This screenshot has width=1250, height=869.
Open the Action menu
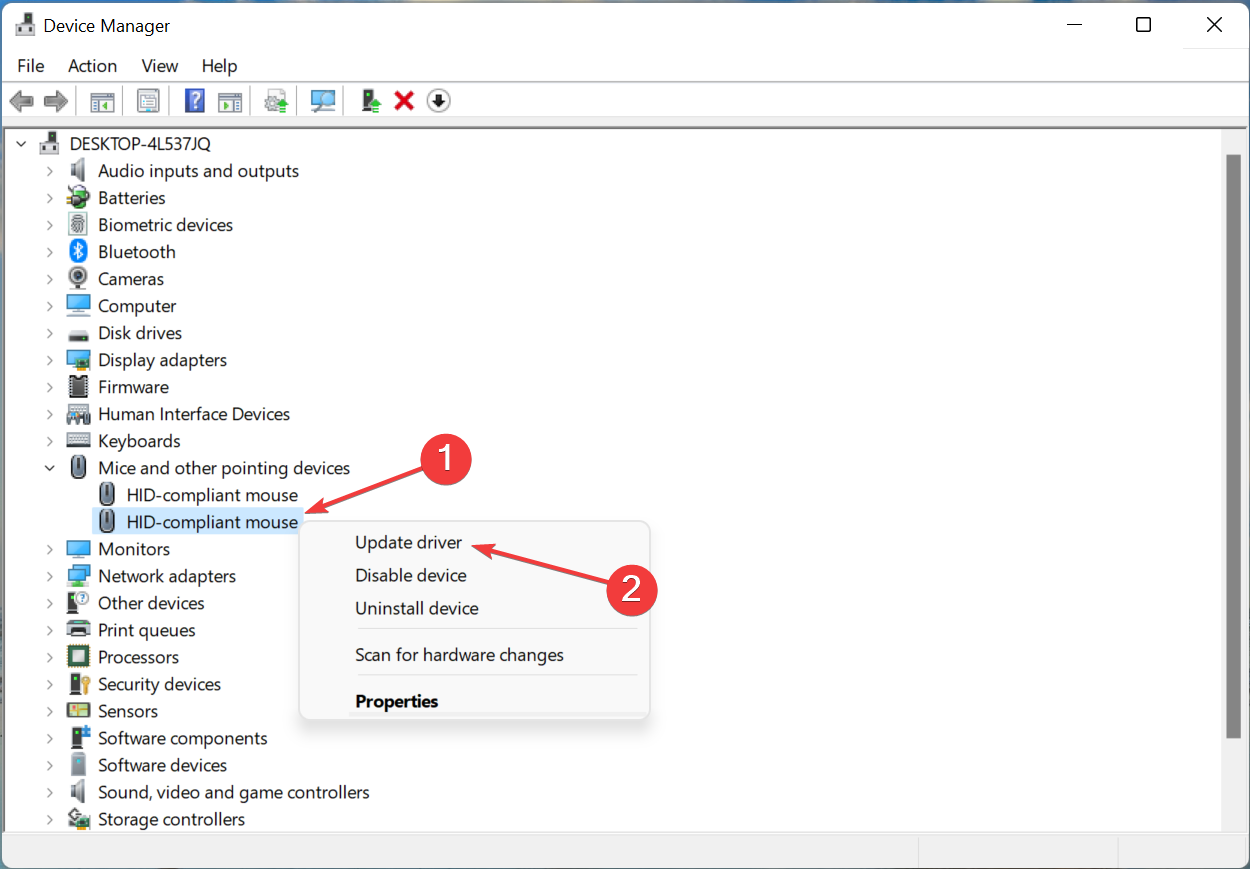click(92, 66)
